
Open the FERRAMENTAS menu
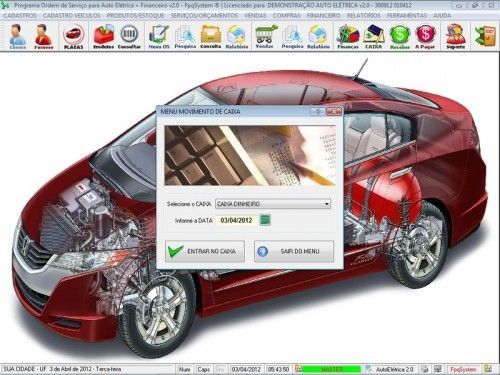click(x=407, y=16)
